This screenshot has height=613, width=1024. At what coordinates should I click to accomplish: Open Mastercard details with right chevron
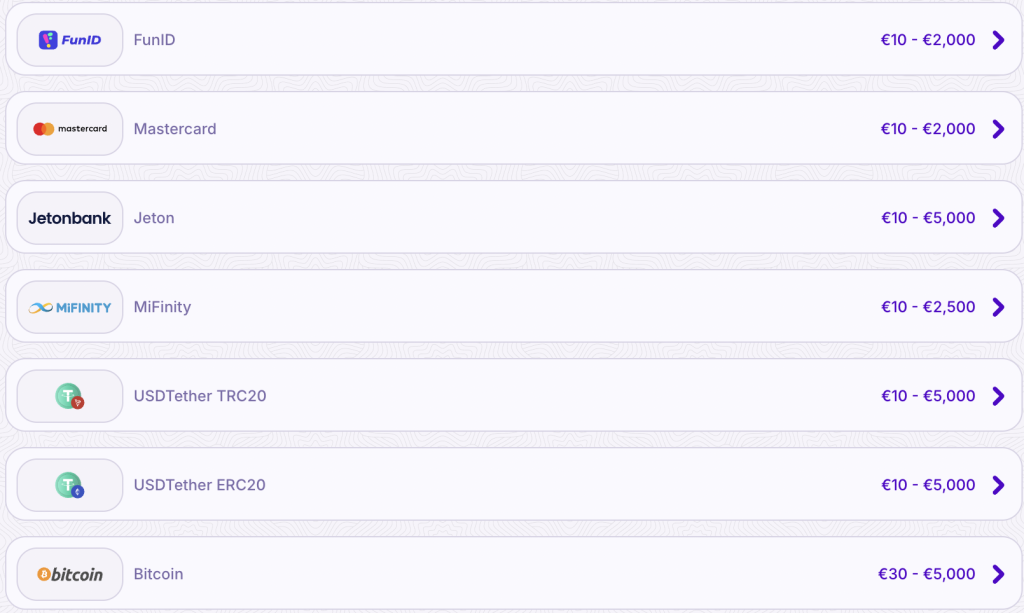click(998, 129)
